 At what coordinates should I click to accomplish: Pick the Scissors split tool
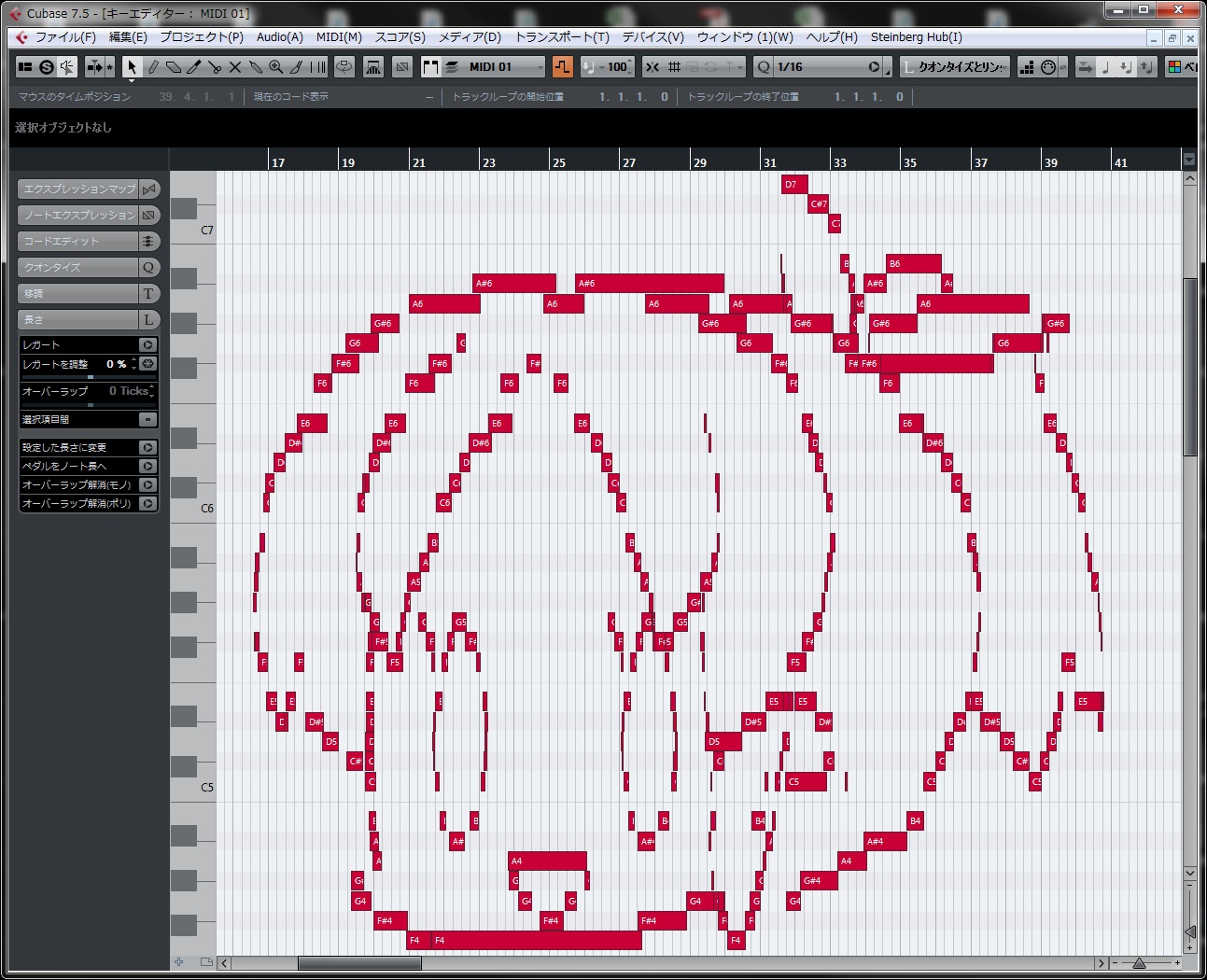point(215,67)
